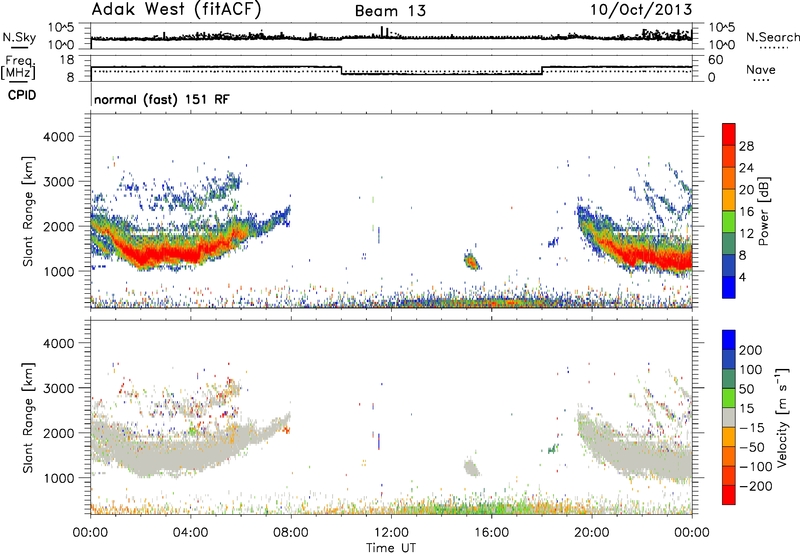Click the Power [dB] colorbar label
The width and height of the screenshot is (800, 554).
[x=763, y=211]
